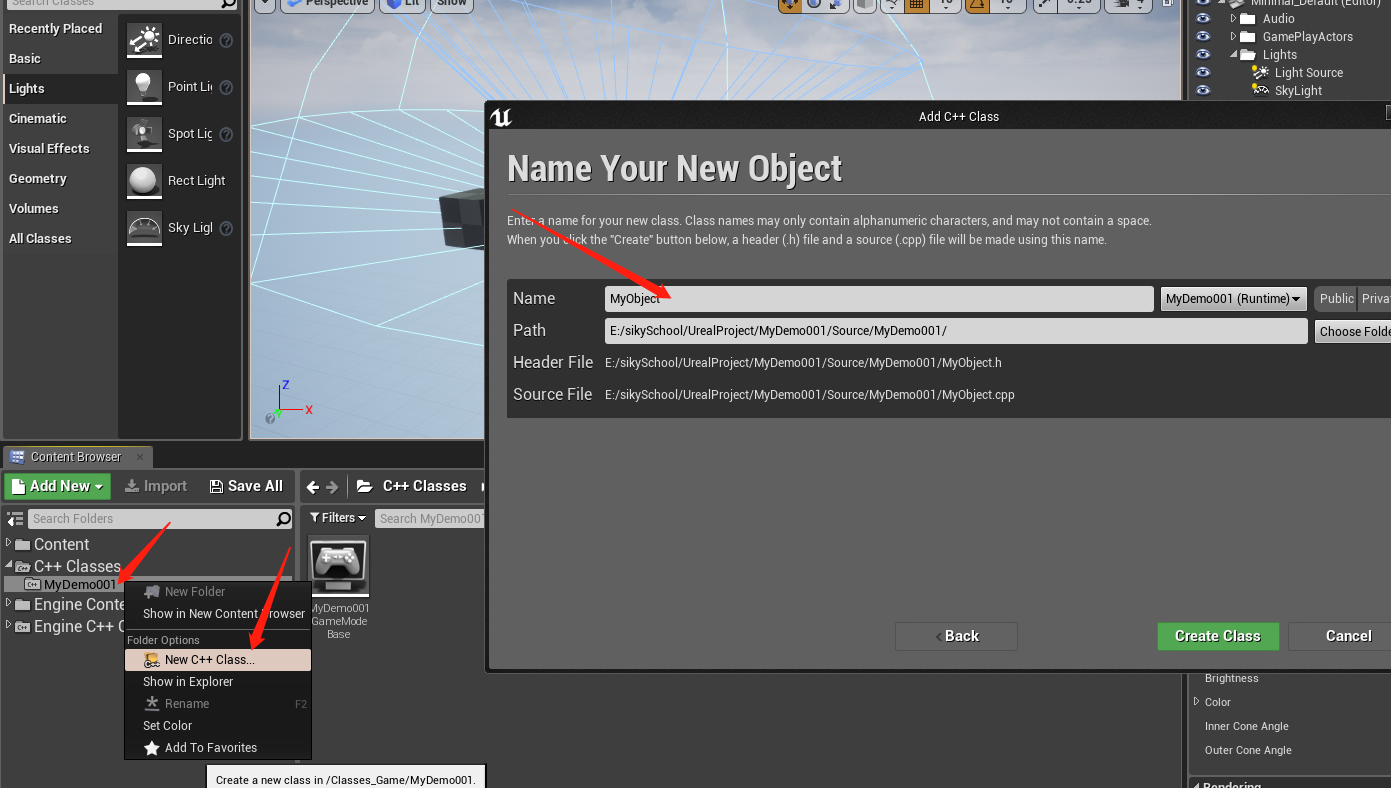Open the Filters dropdown
Viewport: 1391px width, 788px height.
click(338, 518)
